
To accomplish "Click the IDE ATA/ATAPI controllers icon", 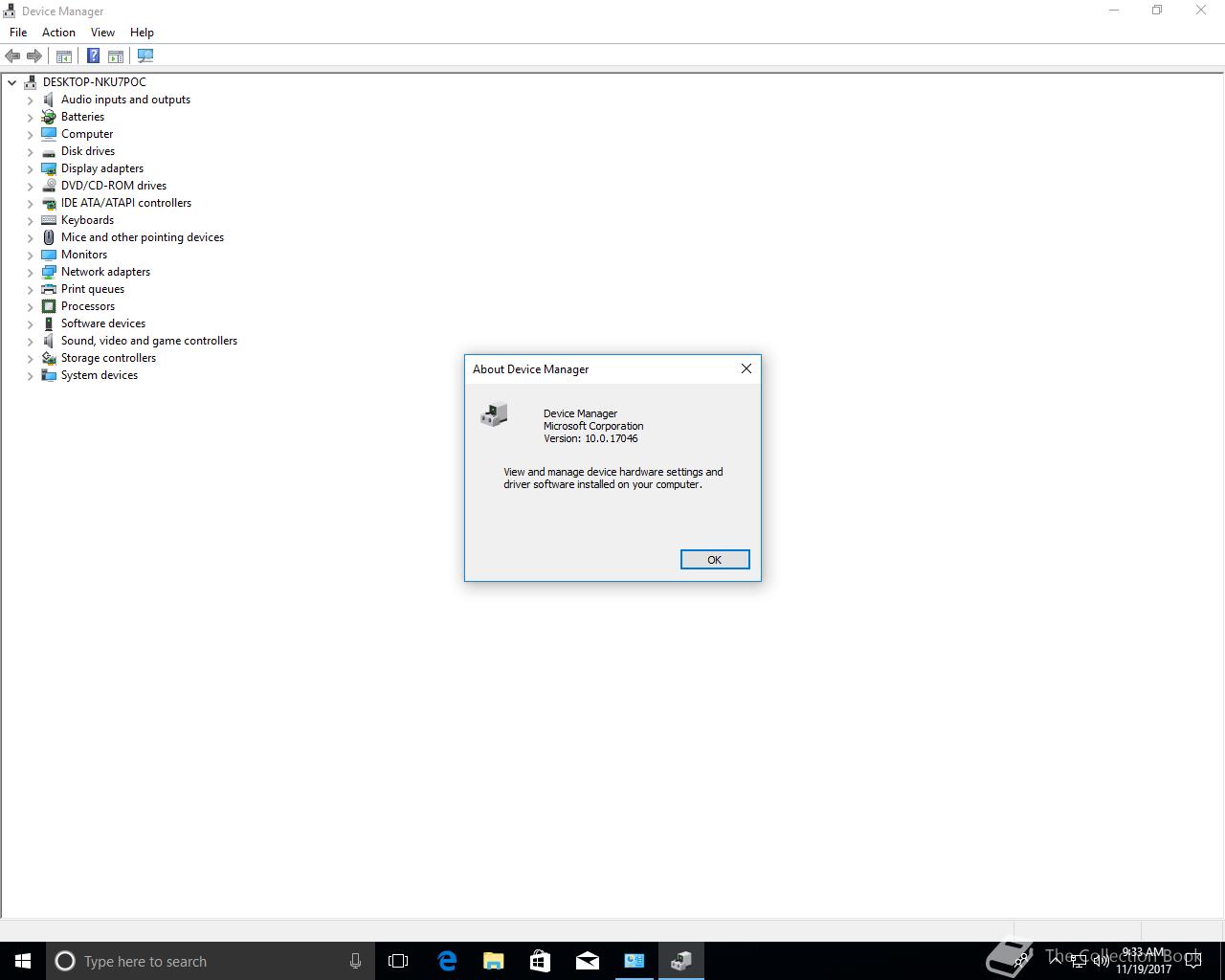I will pyautogui.click(x=49, y=203).
